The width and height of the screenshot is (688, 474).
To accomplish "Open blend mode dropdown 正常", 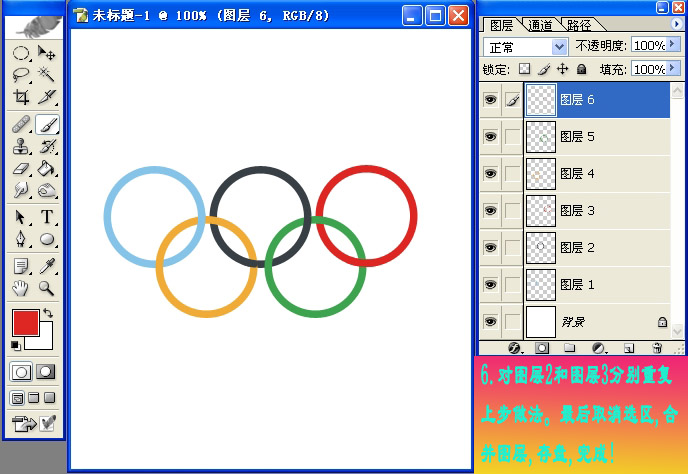I will 526,47.
